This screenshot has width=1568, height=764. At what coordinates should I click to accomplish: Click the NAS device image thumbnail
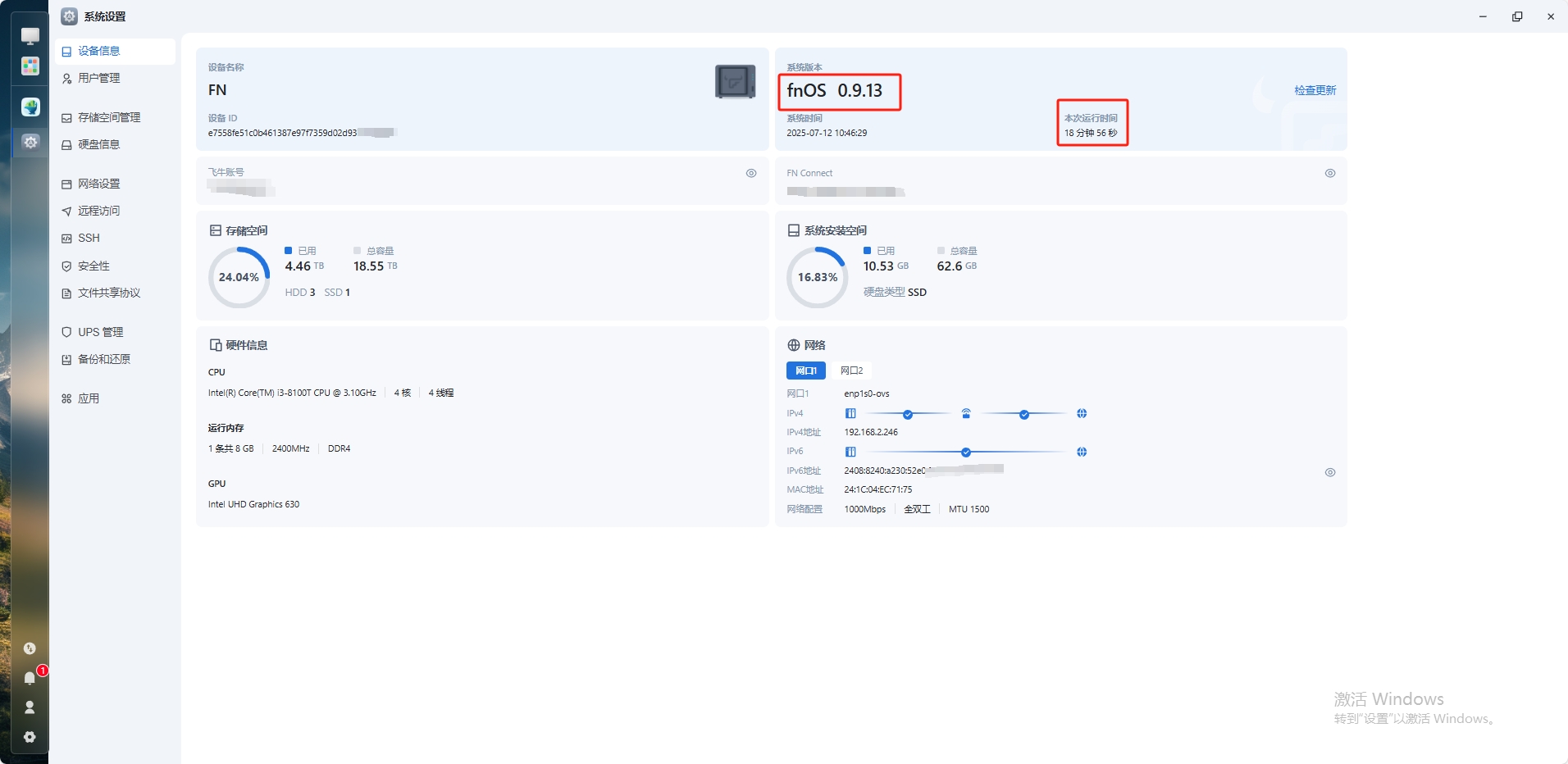(735, 82)
